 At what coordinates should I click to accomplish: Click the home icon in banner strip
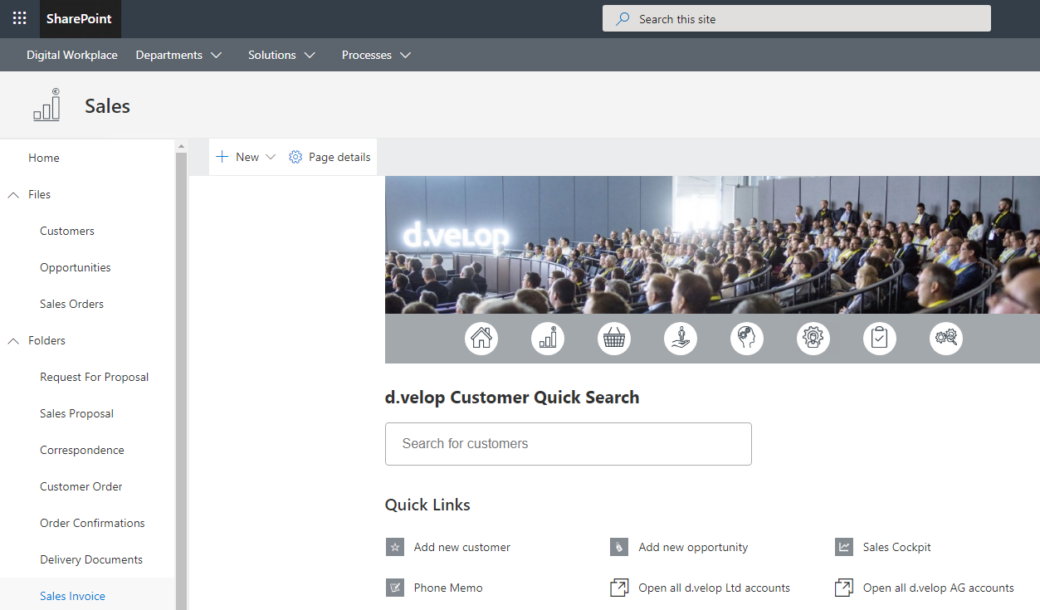tap(482, 338)
